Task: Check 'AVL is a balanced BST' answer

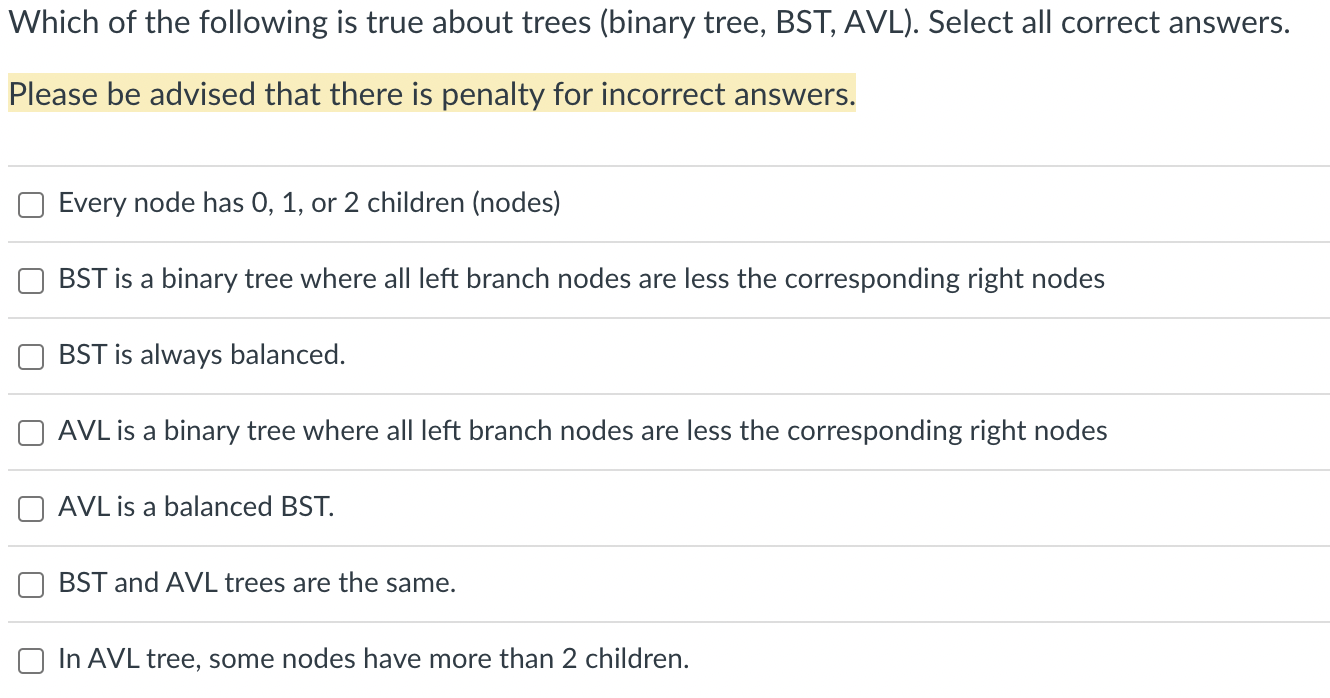Action: 30,509
